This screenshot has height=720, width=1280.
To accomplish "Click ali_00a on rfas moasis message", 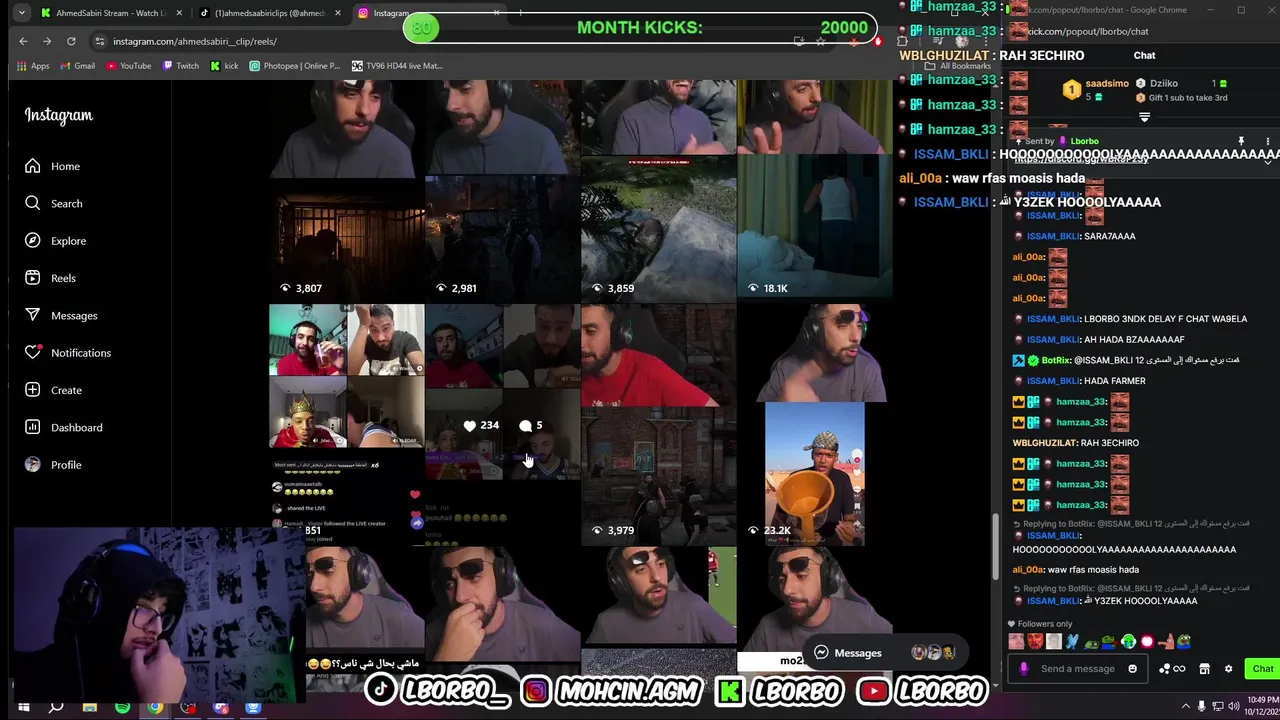I will coord(1028,570).
